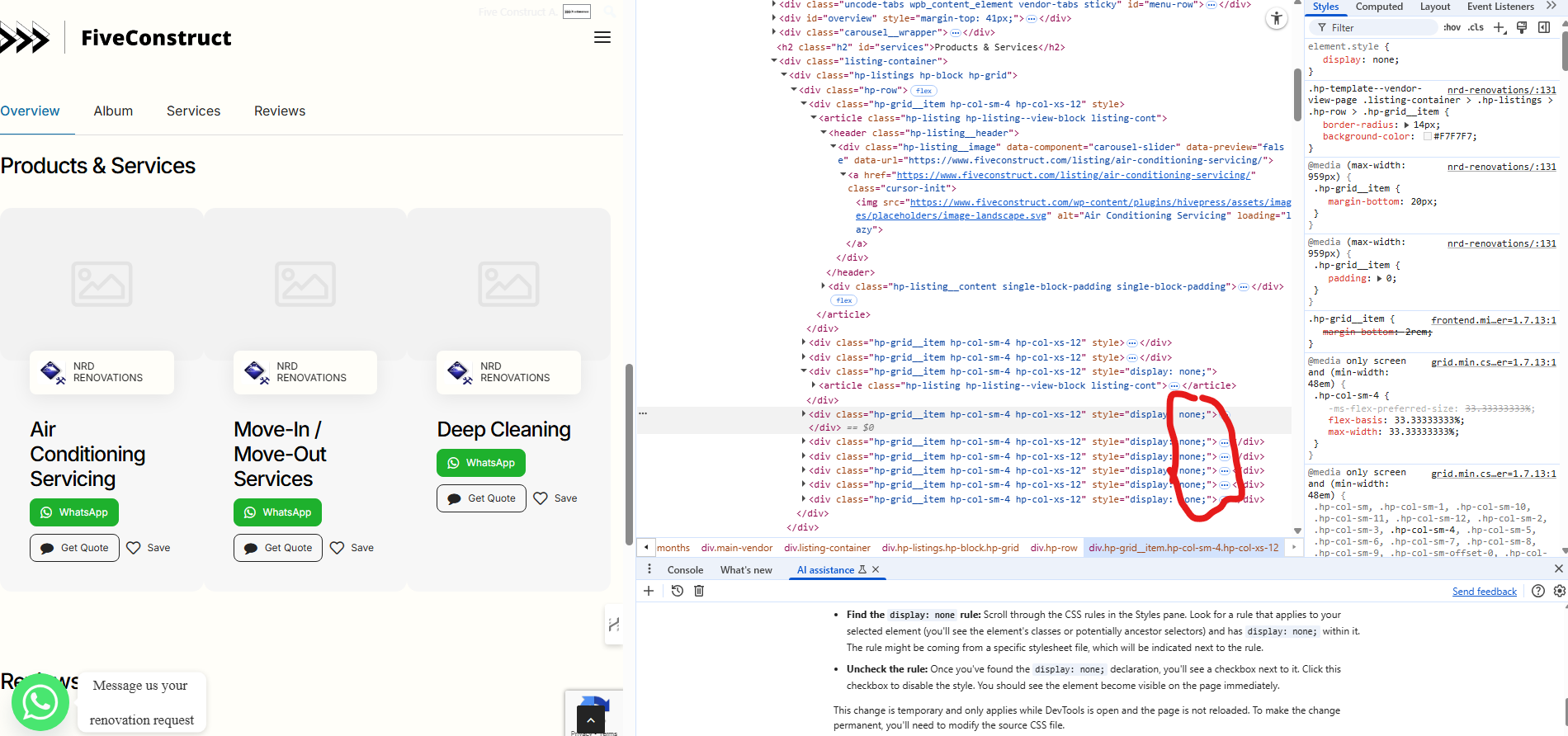Viewport: 1568px width, 736px height.
Task: Expand the hp-listing__content div node
Action: pos(823,286)
